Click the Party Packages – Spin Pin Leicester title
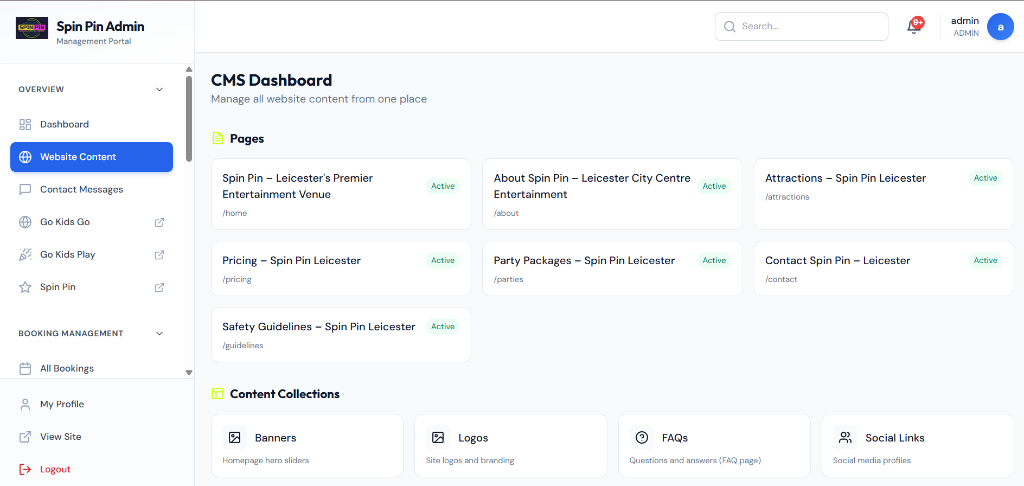The height and width of the screenshot is (486, 1024). (584, 261)
